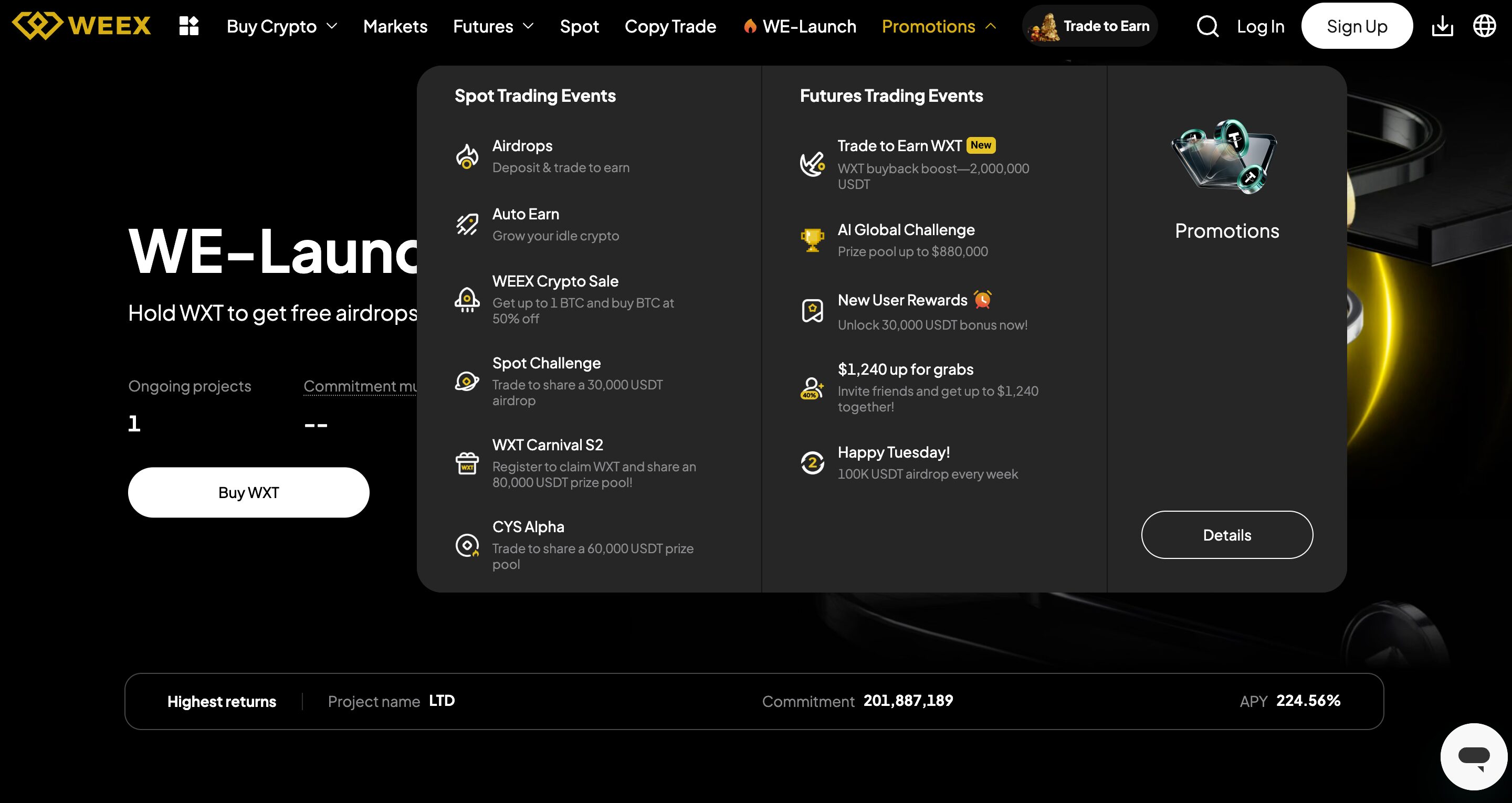Click the AI Global Challenge trophy icon
1512x803 pixels.
pos(812,240)
